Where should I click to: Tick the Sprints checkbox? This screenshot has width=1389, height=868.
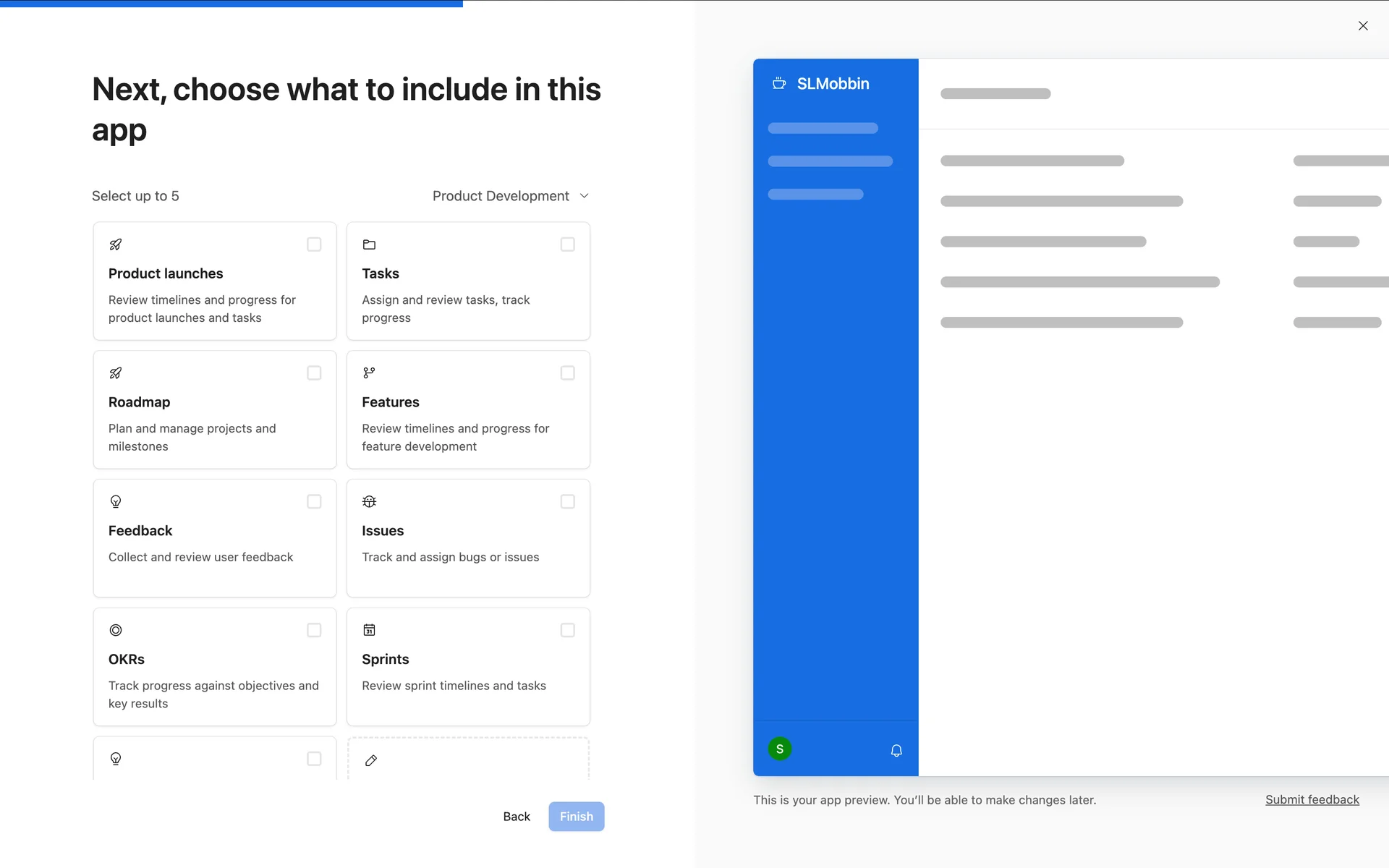[568, 630]
